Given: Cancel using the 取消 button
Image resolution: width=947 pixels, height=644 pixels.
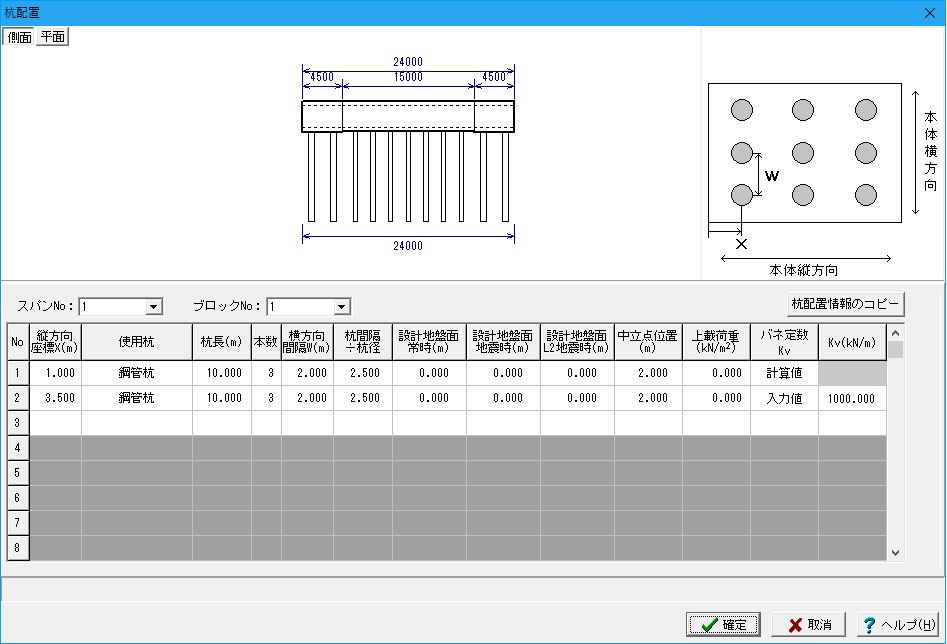Looking at the screenshot, I should point(808,624).
